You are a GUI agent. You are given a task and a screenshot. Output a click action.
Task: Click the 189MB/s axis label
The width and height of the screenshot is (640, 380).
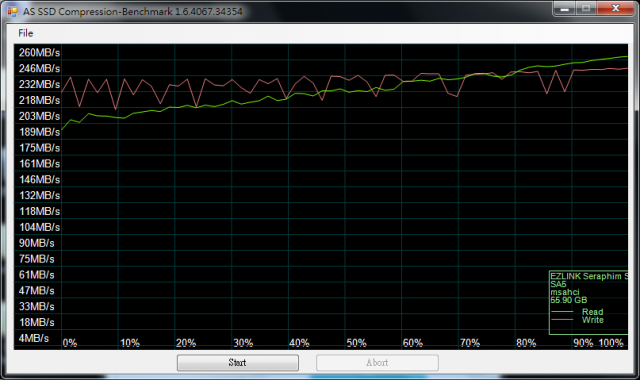click(39, 132)
